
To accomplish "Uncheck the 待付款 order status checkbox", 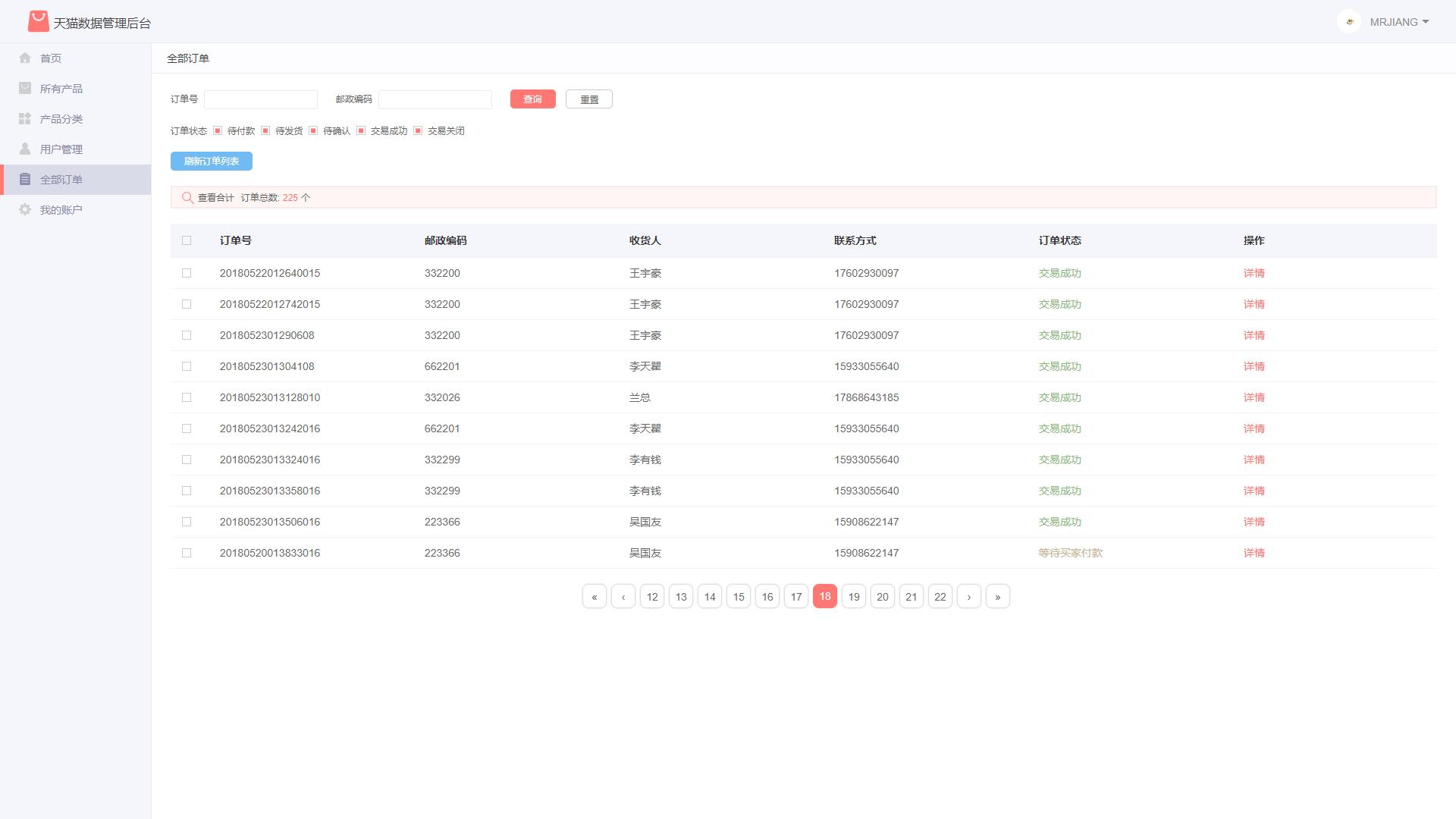I will tap(218, 130).
